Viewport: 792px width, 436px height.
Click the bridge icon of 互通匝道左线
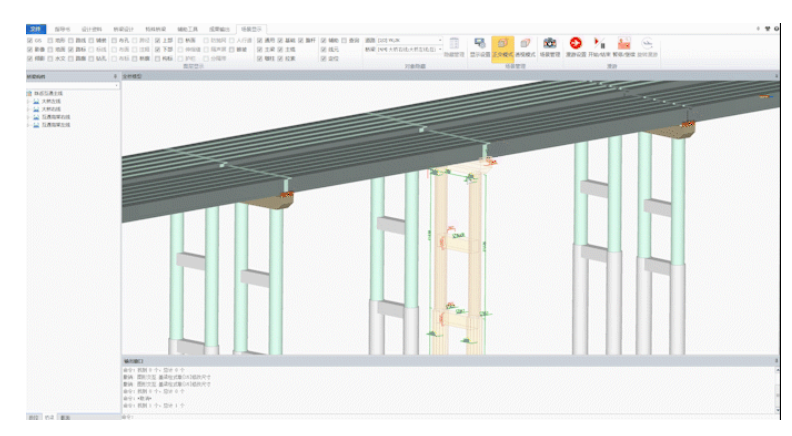pos(36,125)
